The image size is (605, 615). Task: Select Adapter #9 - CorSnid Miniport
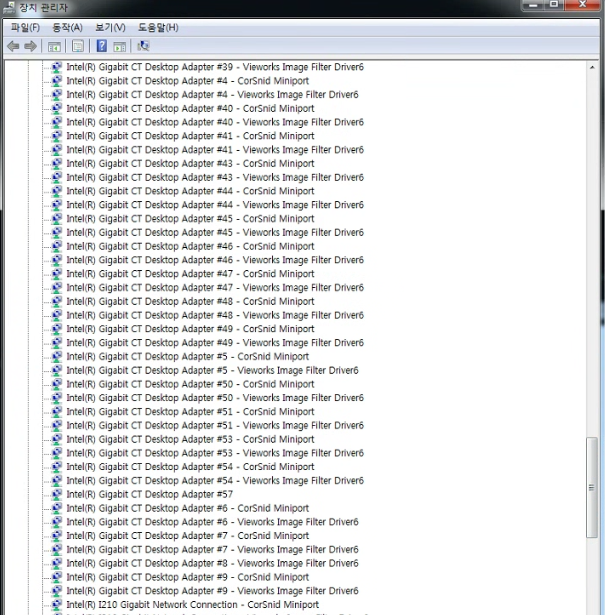pyautogui.click(x=187, y=577)
